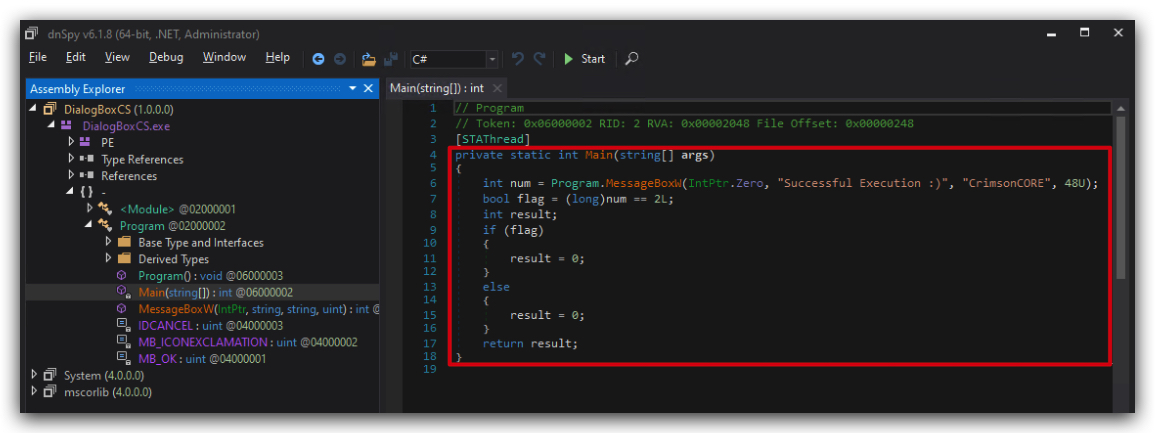The height and width of the screenshot is (433, 1155).
Task: Select MessageBoxW method in Assembly Explorer
Action: coord(259,309)
